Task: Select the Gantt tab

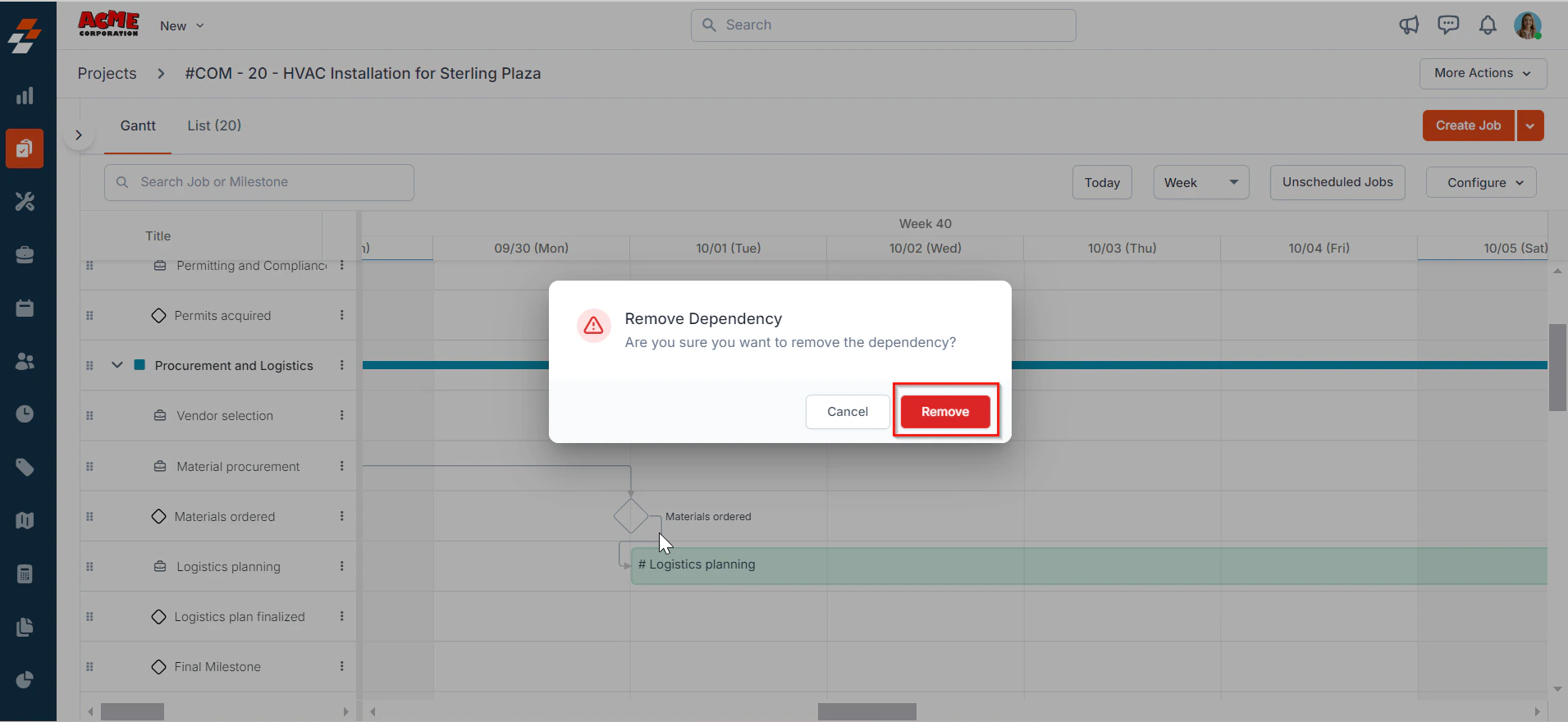Action: point(138,126)
